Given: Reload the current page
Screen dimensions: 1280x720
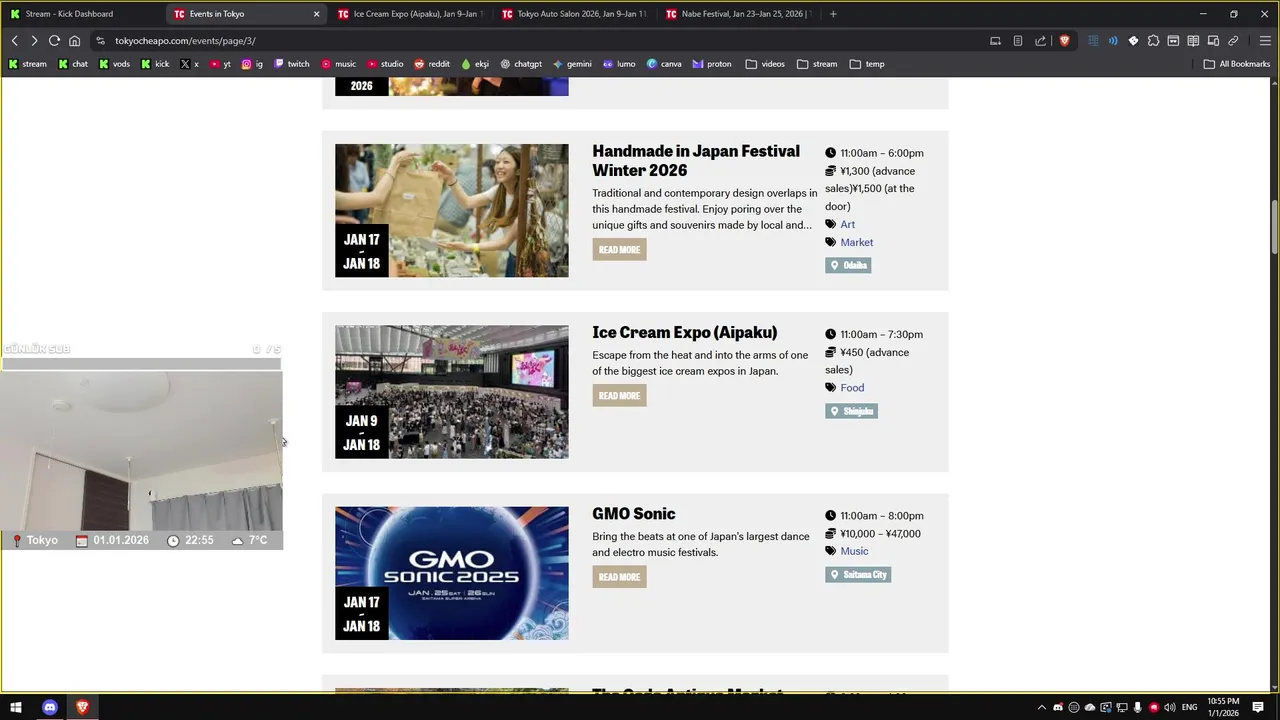Looking at the screenshot, I should coord(54,41).
